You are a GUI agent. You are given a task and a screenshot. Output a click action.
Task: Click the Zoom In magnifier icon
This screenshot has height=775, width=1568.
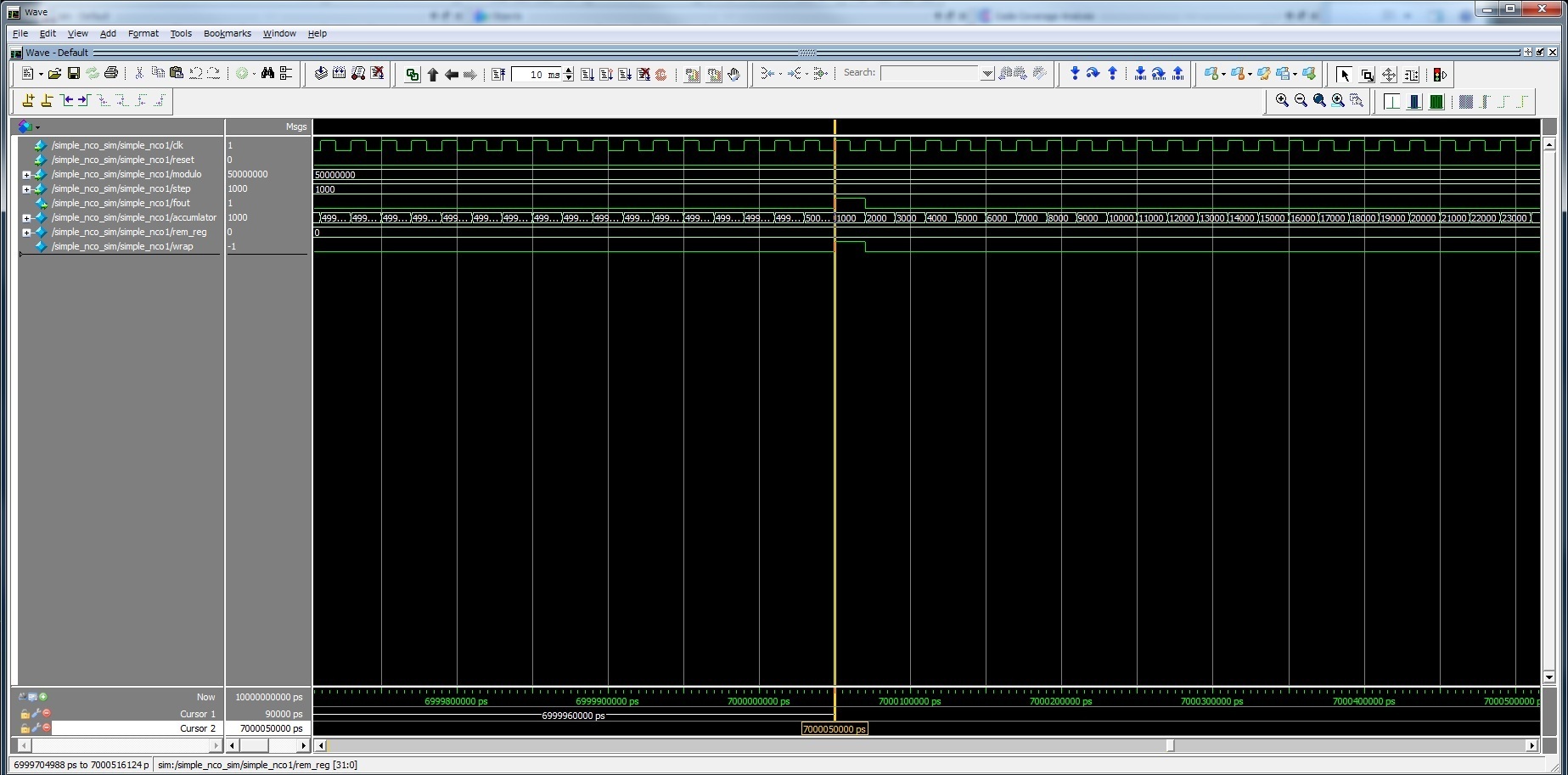1283,101
